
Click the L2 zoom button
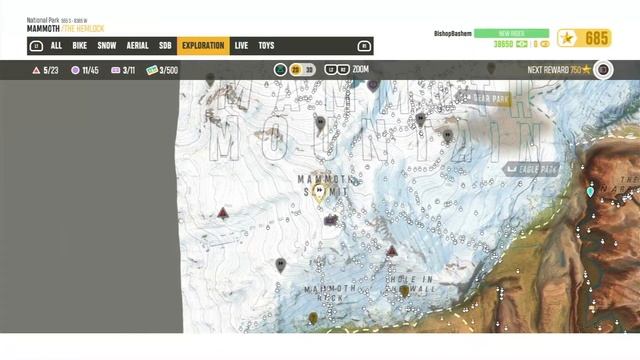(x=331, y=70)
